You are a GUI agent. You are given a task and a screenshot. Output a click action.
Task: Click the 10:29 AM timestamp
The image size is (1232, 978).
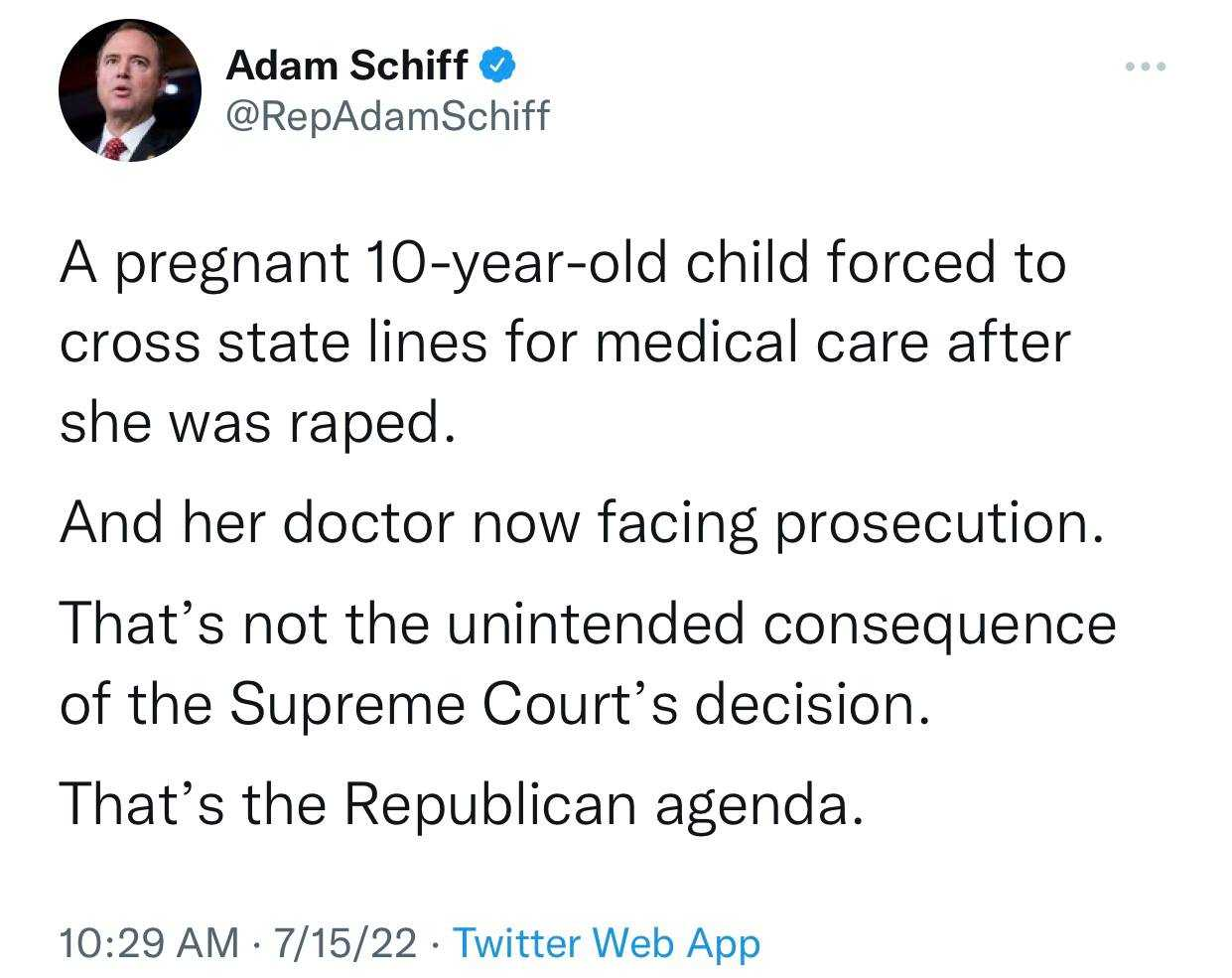click(149, 941)
